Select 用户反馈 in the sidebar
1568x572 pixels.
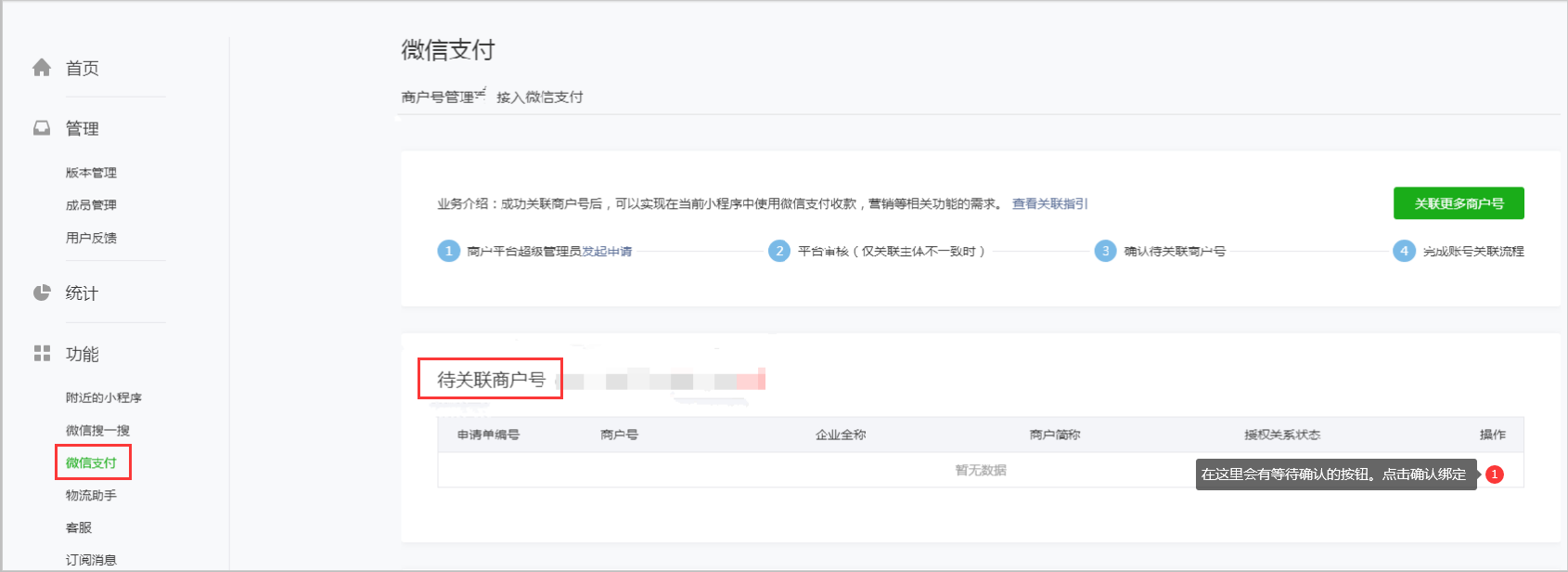tap(91, 238)
